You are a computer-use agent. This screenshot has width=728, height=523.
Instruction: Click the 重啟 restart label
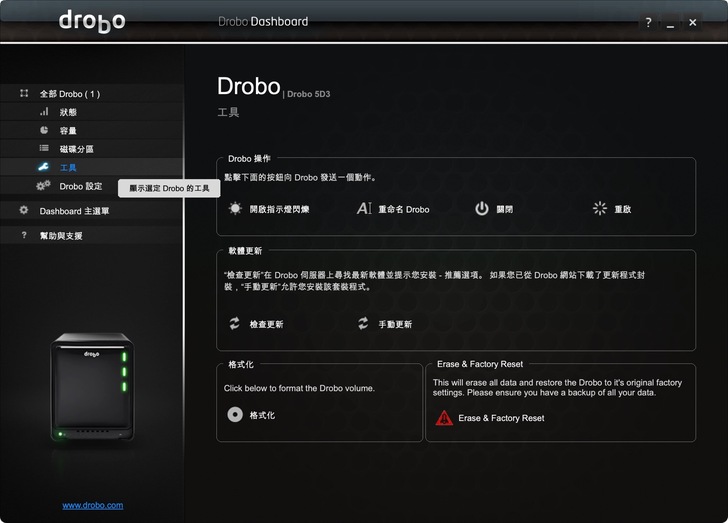(x=623, y=209)
